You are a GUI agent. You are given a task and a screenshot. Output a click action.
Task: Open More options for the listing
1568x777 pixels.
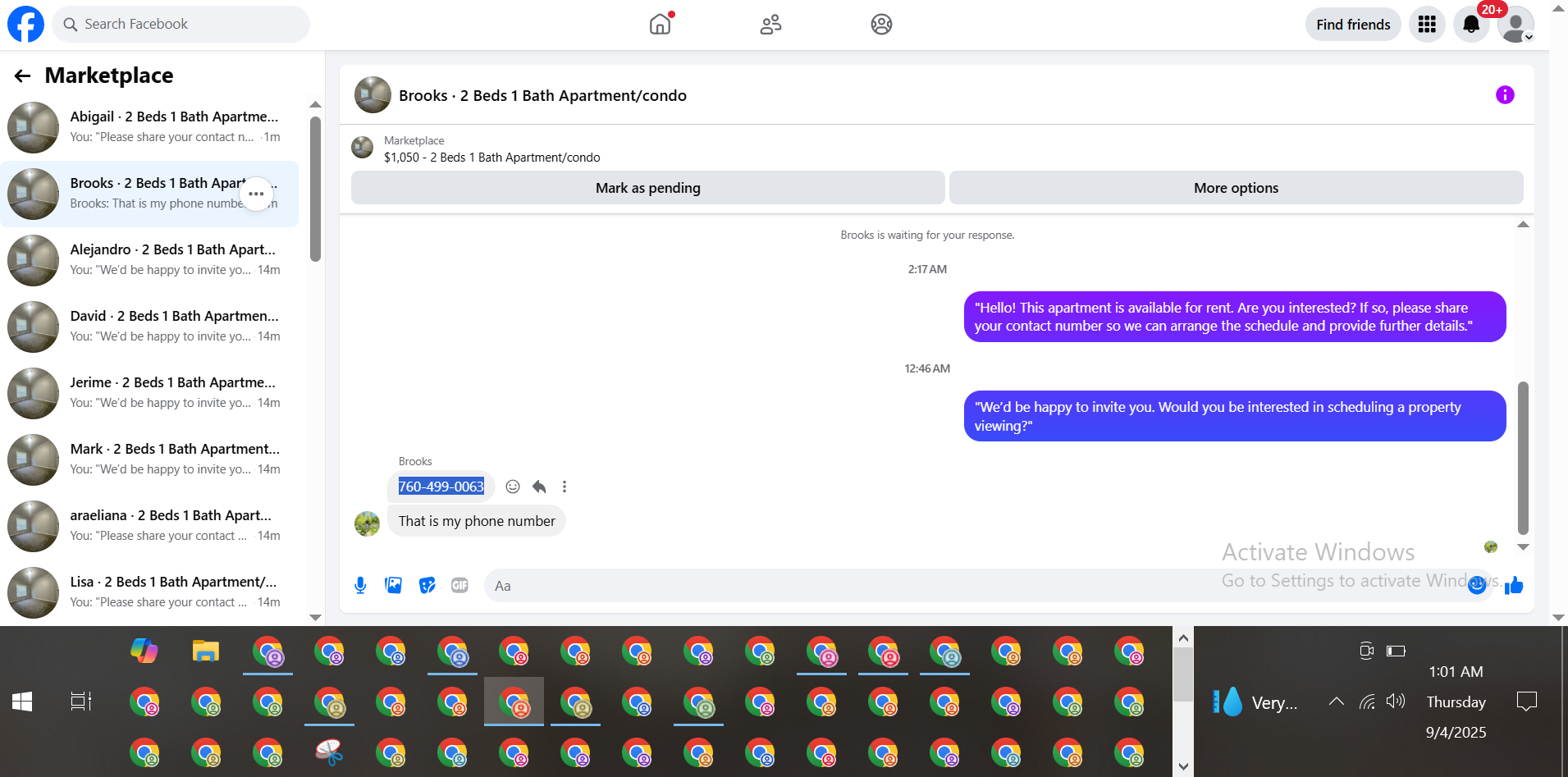tap(1236, 188)
